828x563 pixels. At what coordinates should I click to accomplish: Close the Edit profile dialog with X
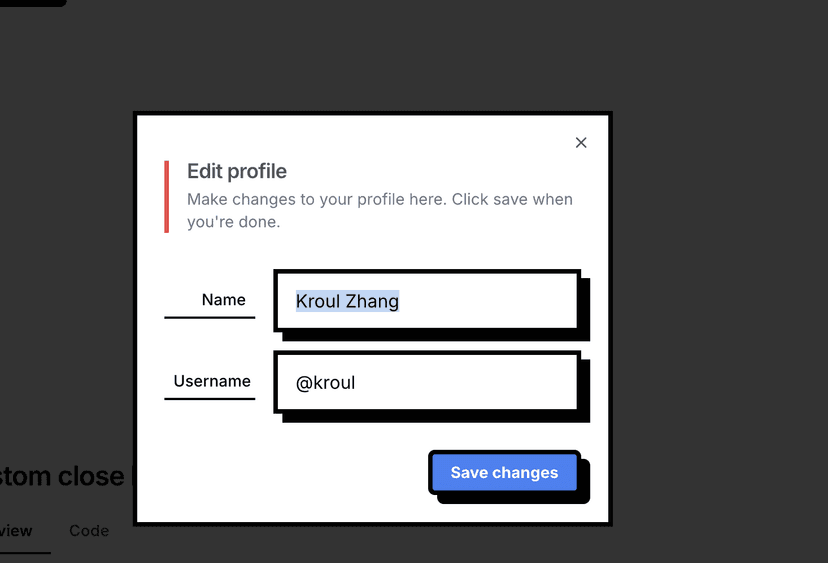pyautogui.click(x=581, y=143)
